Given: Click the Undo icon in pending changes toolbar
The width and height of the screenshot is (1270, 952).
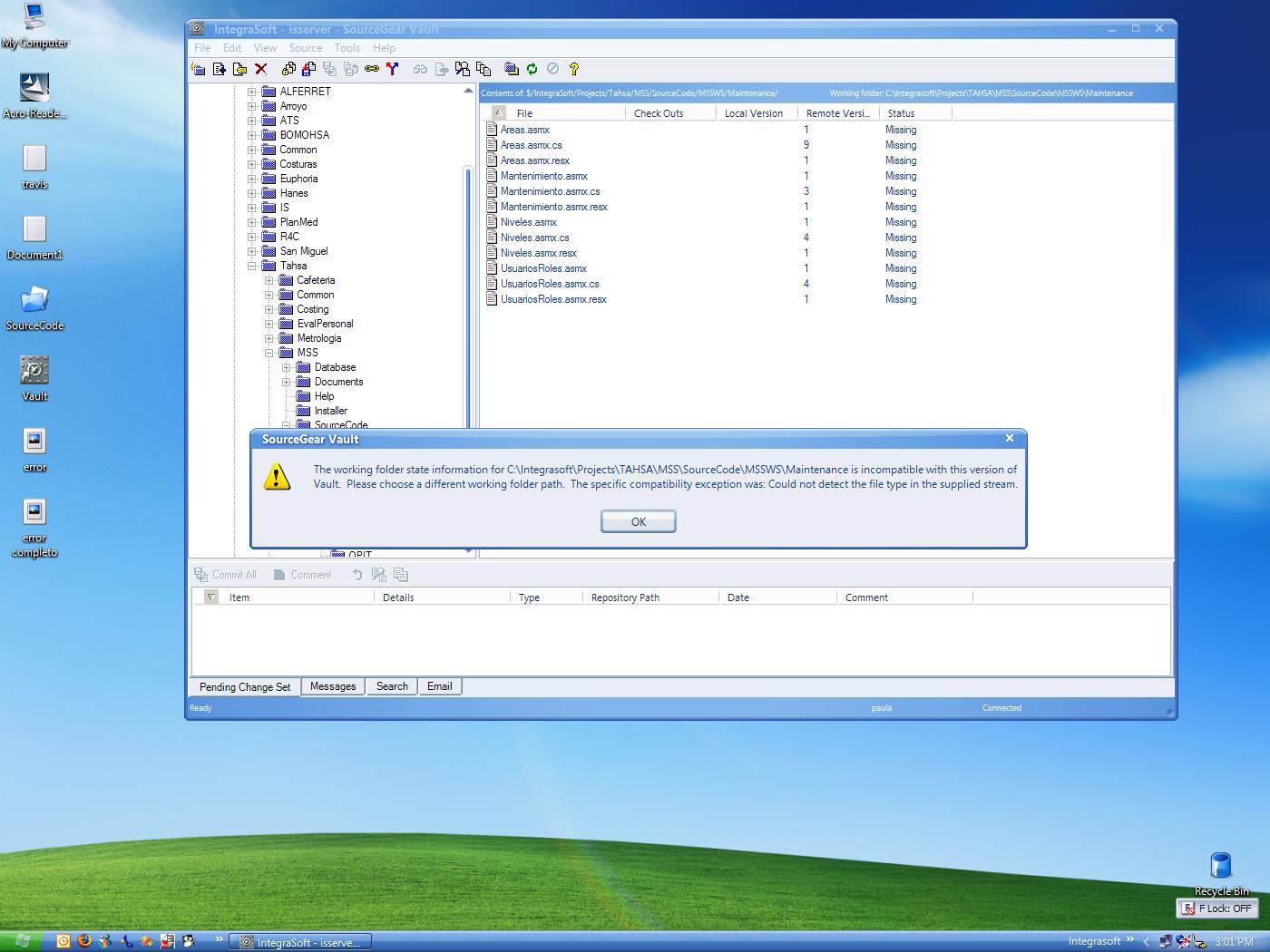Looking at the screenshot, I should [357, 575].
